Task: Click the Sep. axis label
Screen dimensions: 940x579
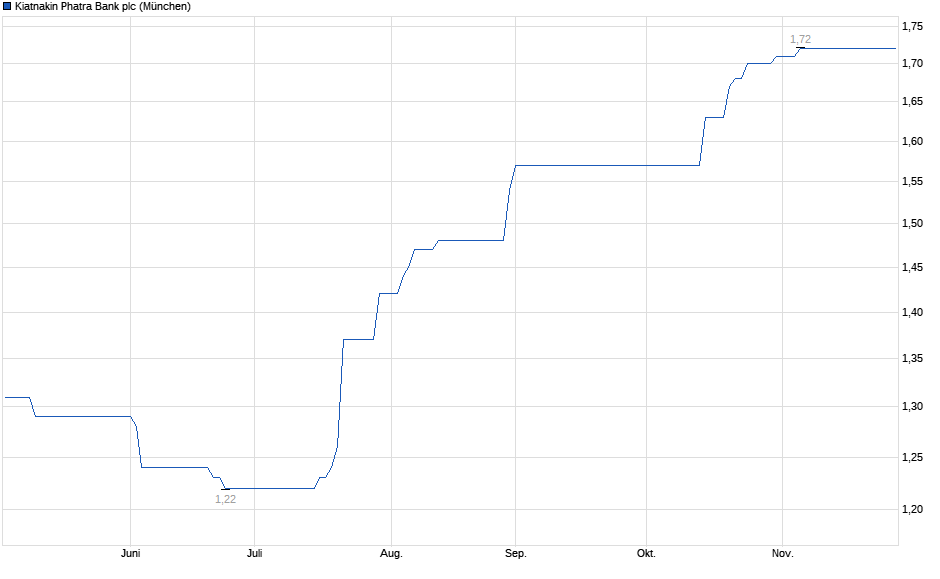Action: [517, 552]
